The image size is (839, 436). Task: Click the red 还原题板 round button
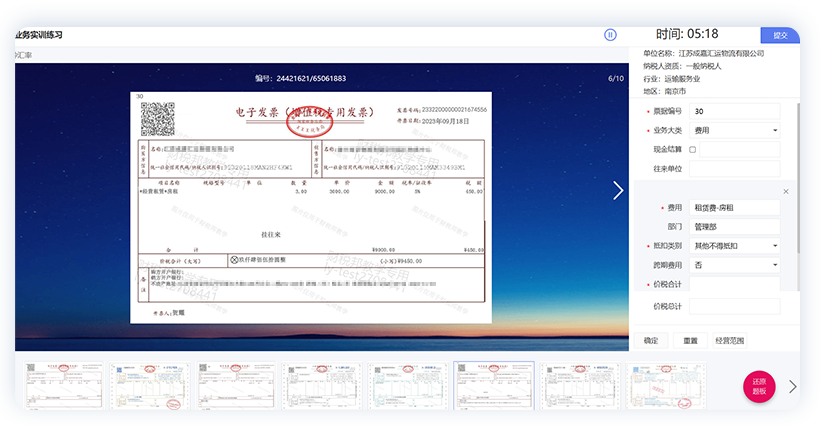pyautogui.click(x=757, y=388)
